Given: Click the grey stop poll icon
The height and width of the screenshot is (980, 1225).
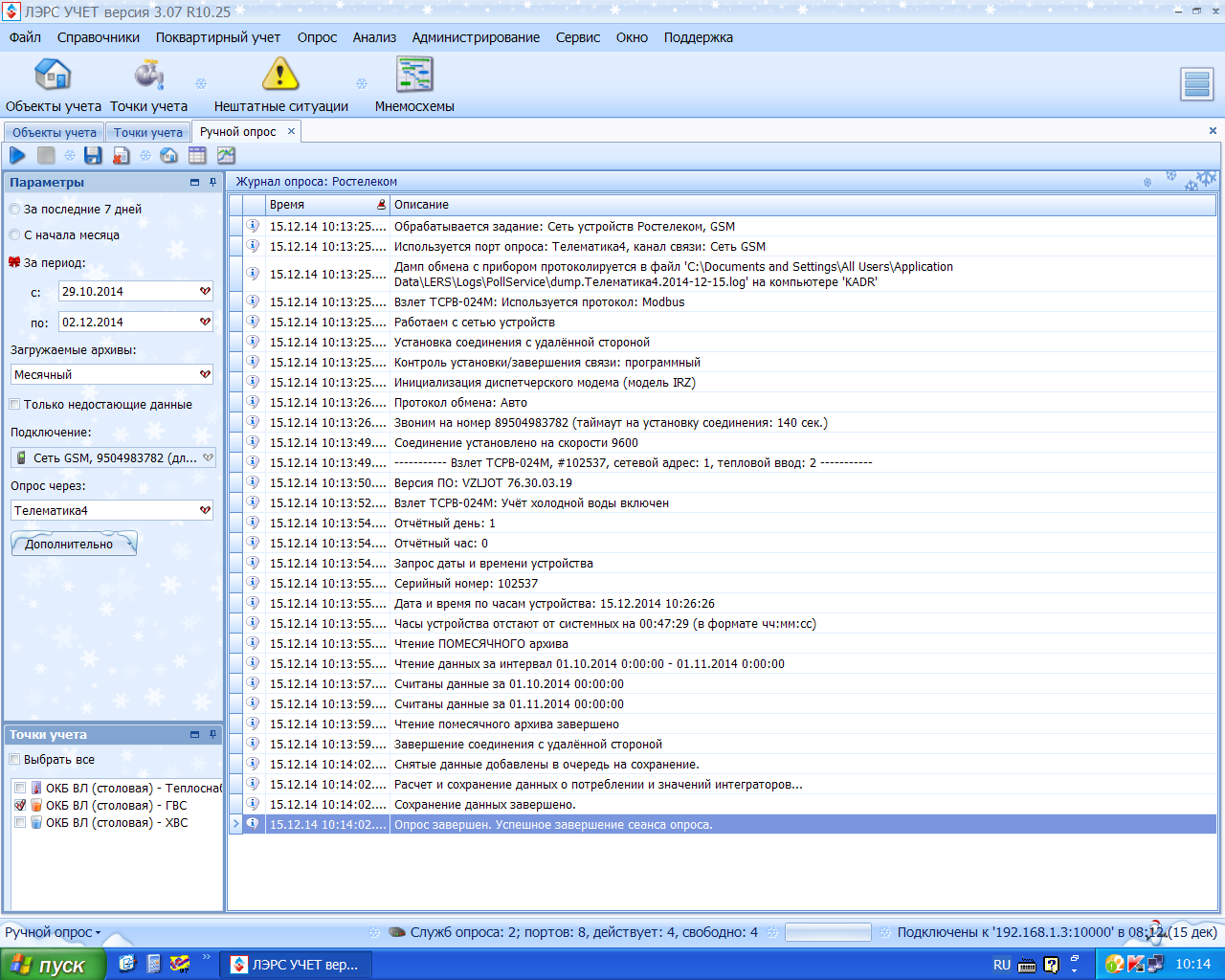Looking at the screenshot, I should [45, 155].
